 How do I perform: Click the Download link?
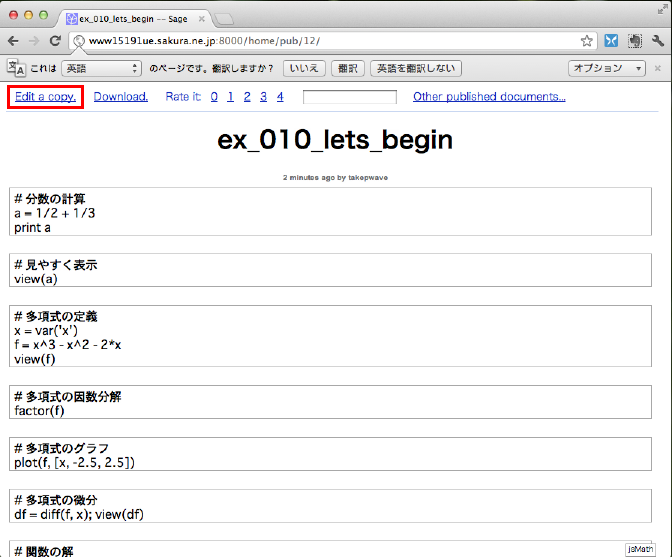coord(121,97)
